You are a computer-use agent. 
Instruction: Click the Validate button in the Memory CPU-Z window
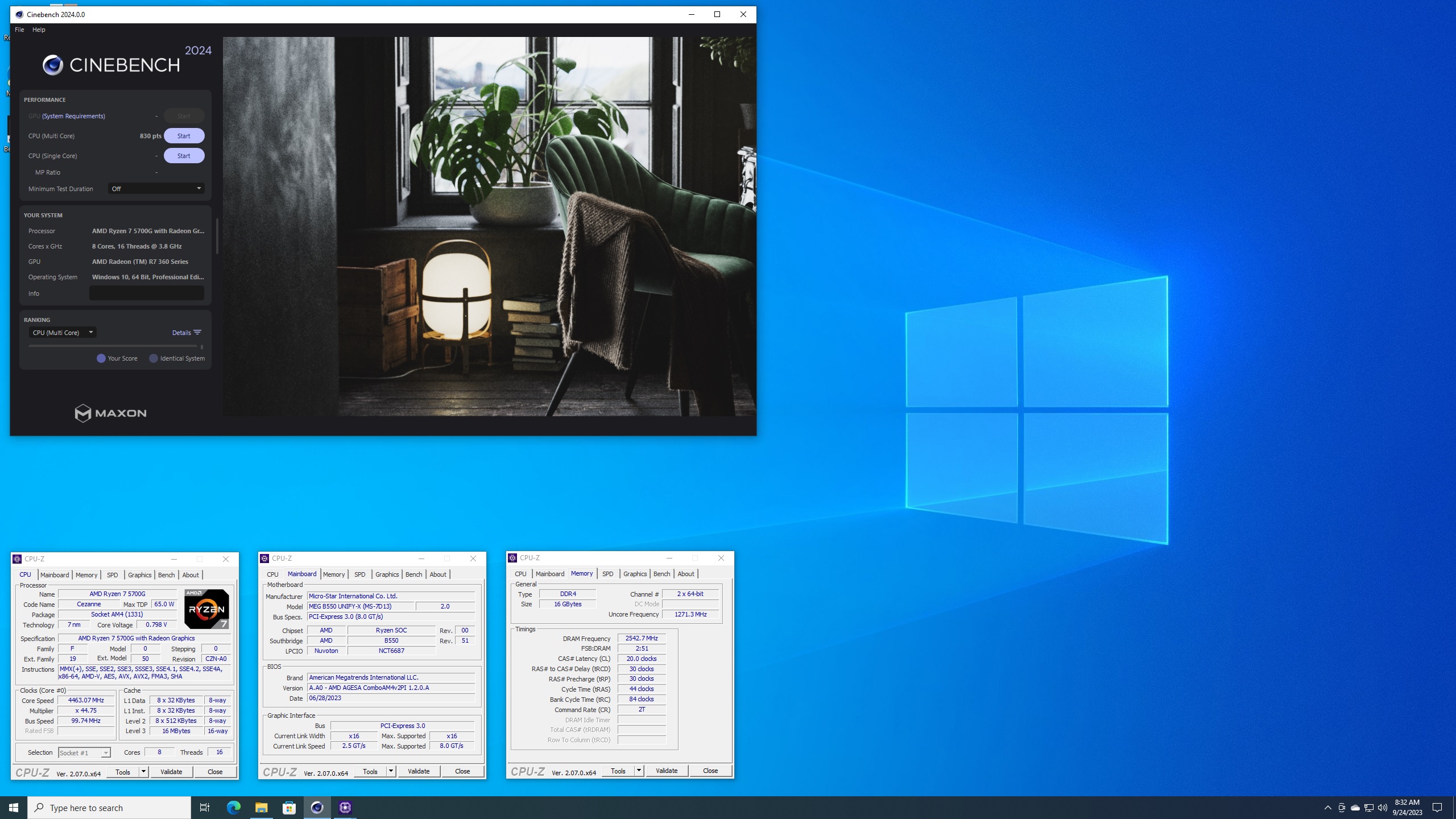point(667,771)
